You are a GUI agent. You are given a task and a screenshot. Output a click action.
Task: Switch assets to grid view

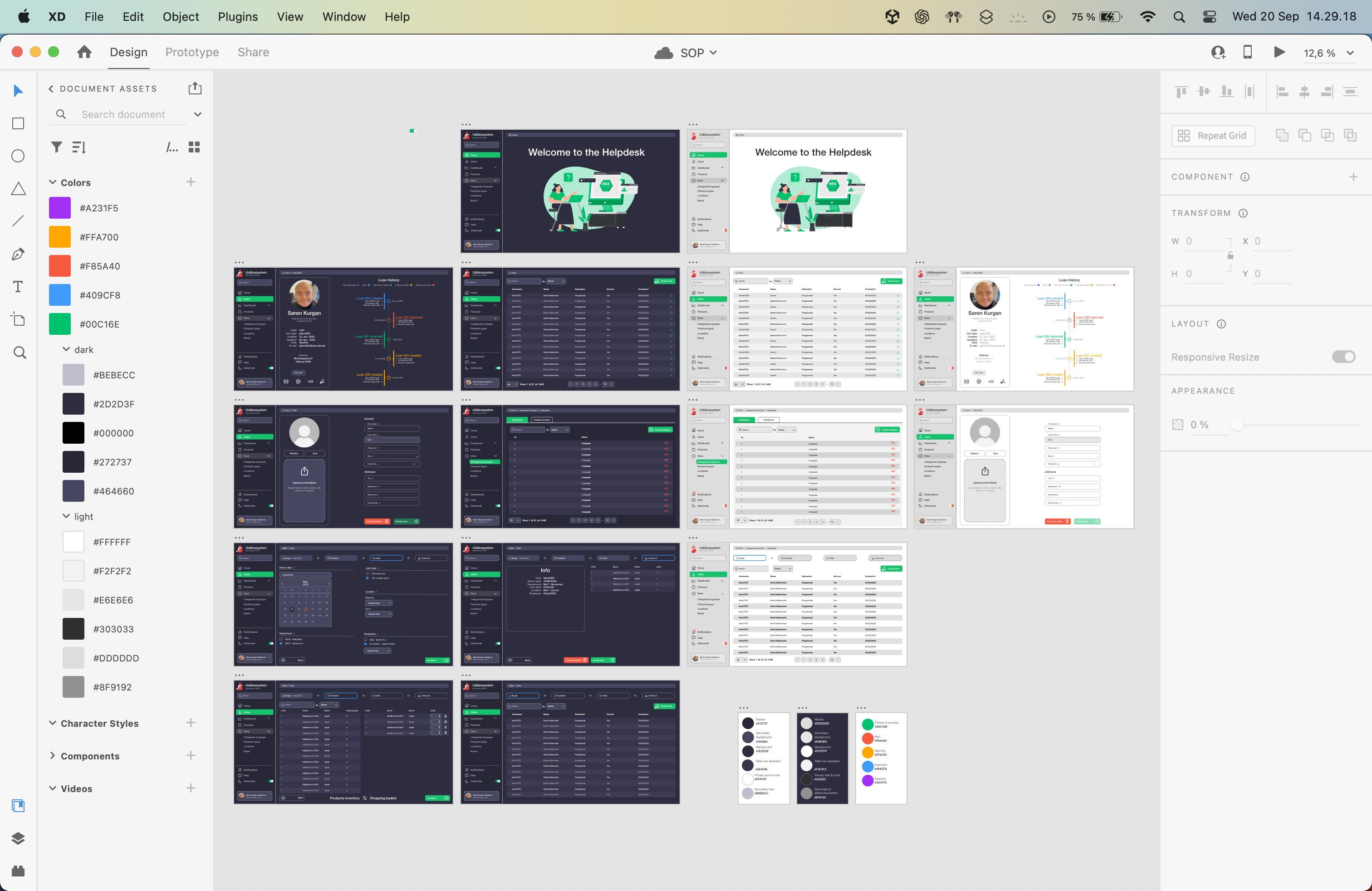pyautogui.click(x=194, y=147)
